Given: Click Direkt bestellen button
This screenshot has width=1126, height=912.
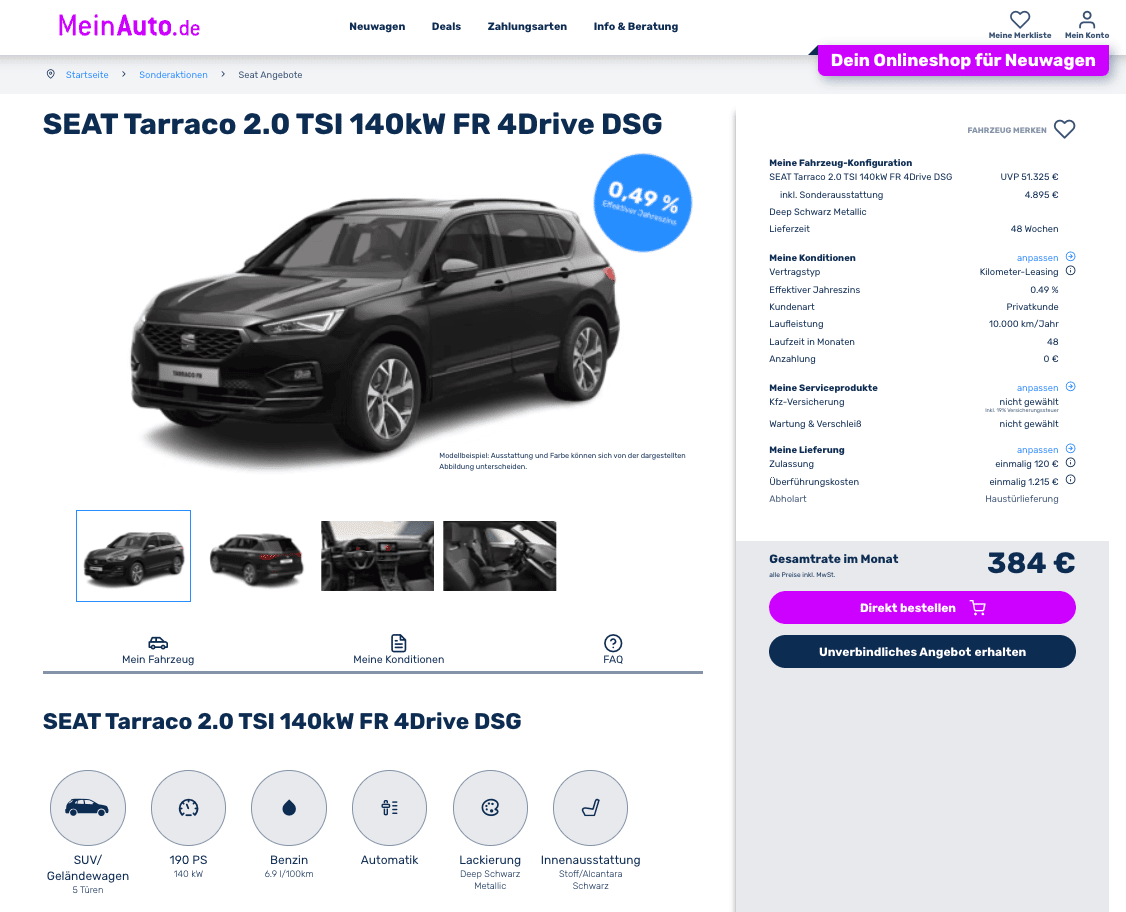Looking at the screenshot, I should (x=922, y=608).
